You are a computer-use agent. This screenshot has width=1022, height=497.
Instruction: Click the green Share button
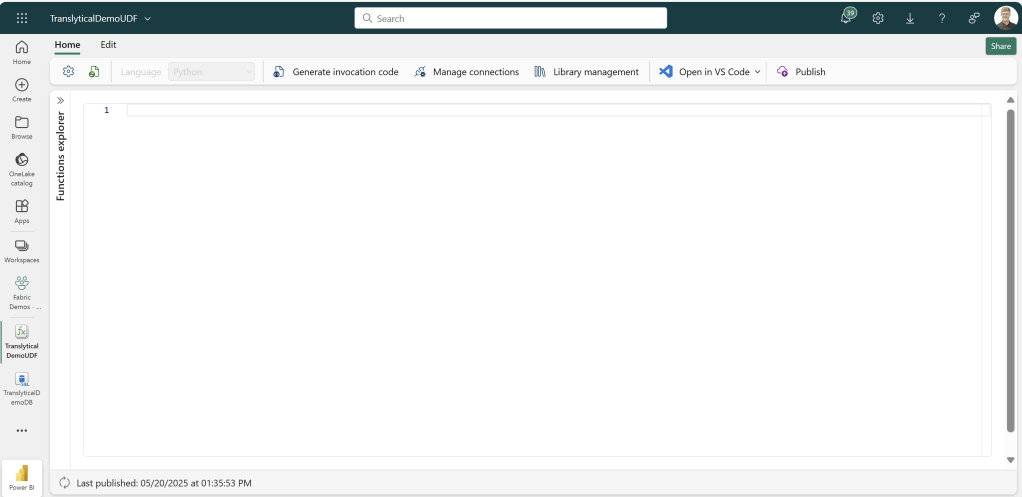[x=1000, y=46]
